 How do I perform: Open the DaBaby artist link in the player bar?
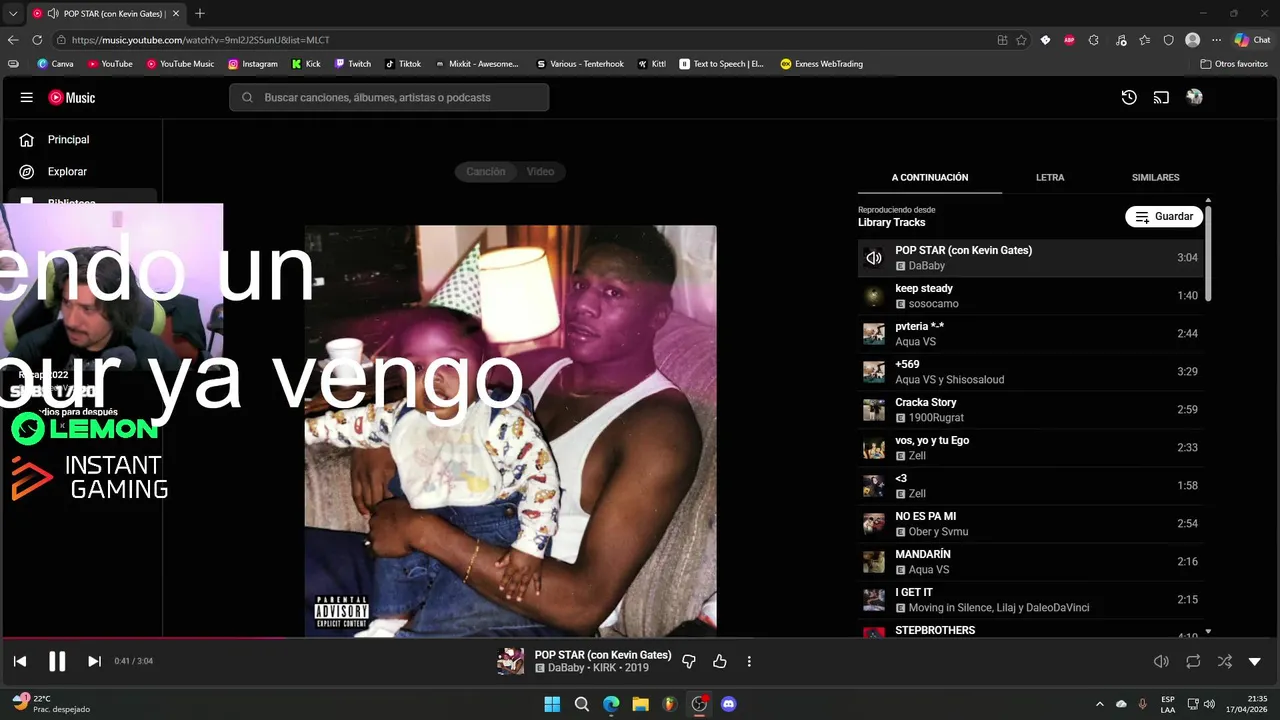(x=566, y=668)
